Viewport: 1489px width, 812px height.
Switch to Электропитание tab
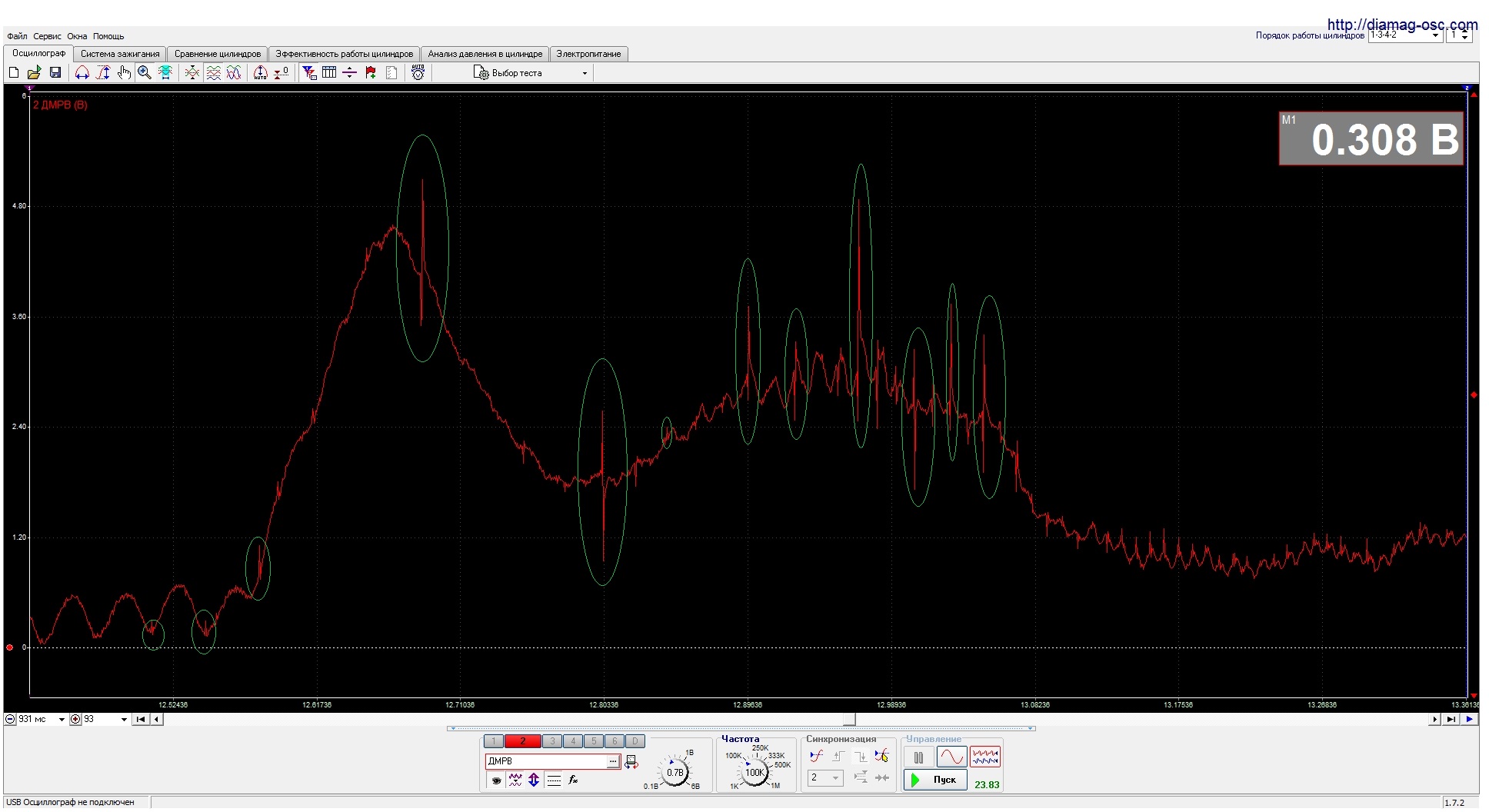coord(588,54)
